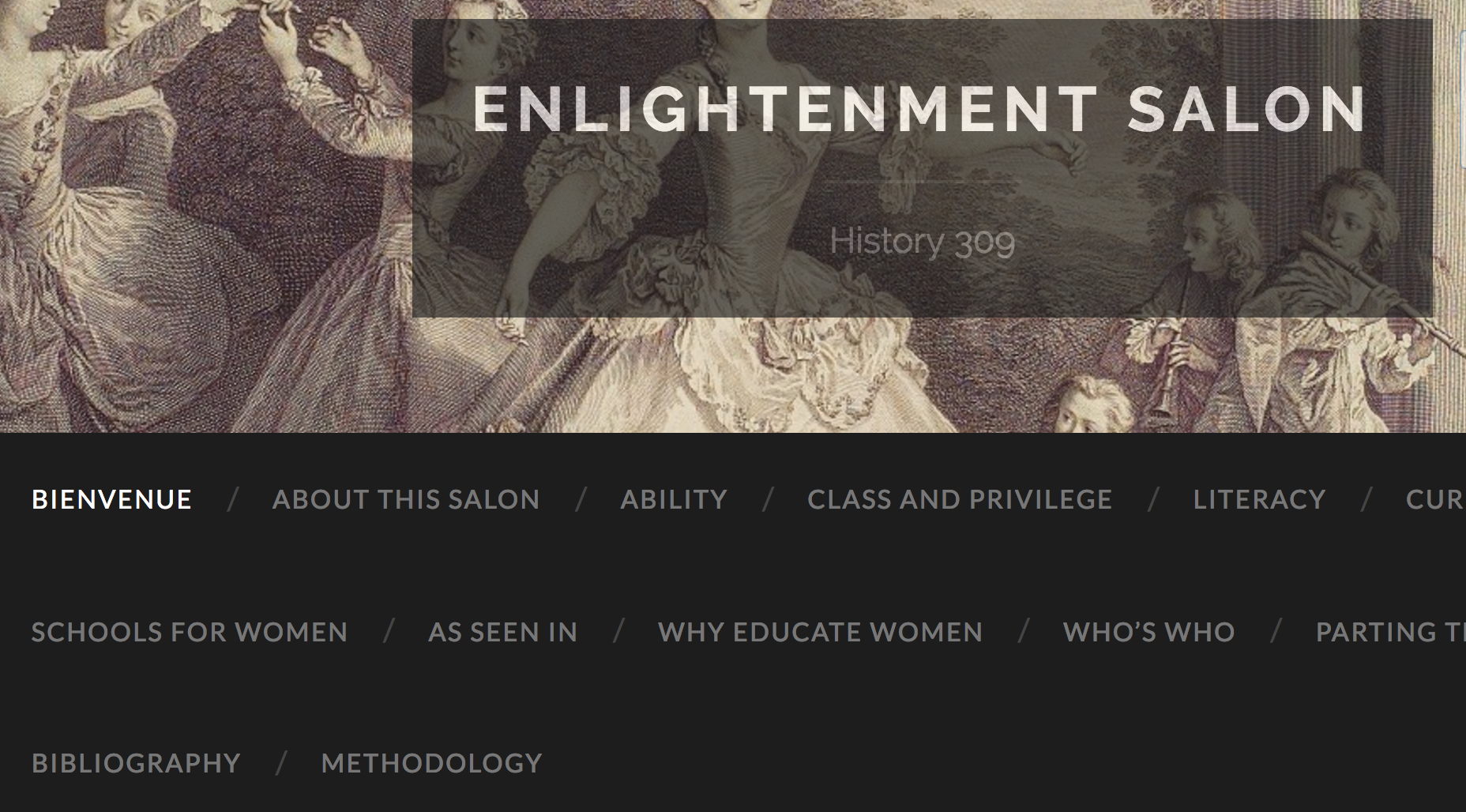This screenshot has height=812, width=1466.
Task: Click the cut-off CUR menu item
Action: pos(1436,499)
